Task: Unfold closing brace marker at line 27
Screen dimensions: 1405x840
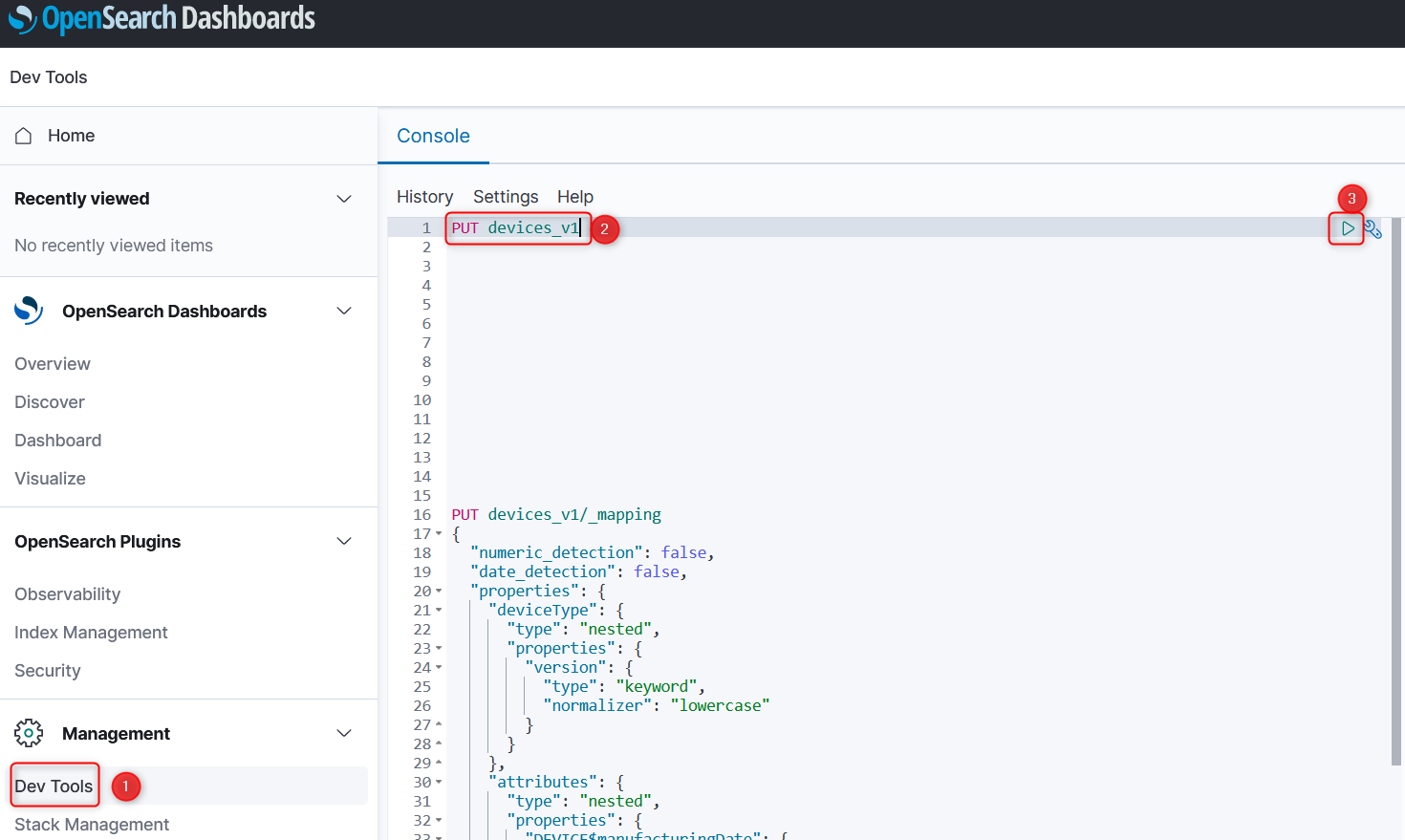Action: (439, 724)
